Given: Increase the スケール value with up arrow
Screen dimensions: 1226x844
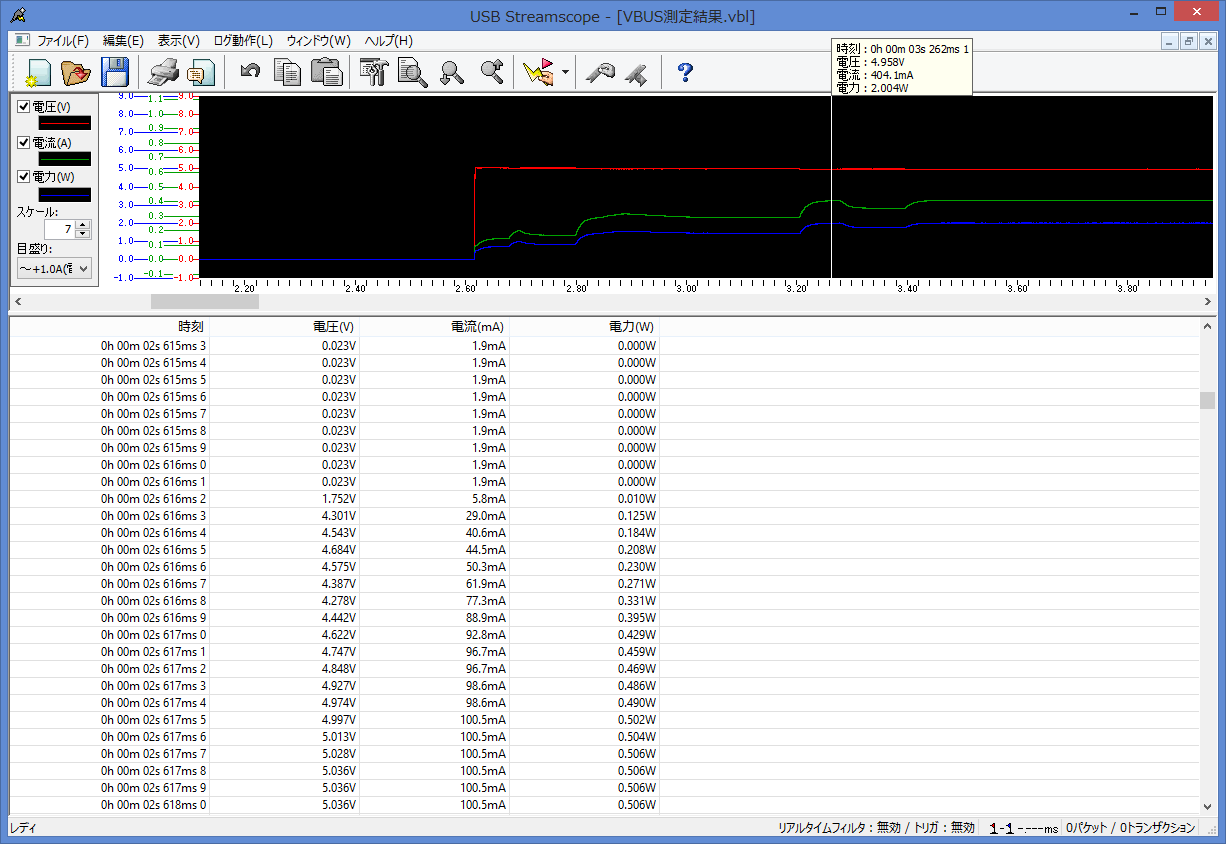Looking at the screenshot, I should click(83, 225).
